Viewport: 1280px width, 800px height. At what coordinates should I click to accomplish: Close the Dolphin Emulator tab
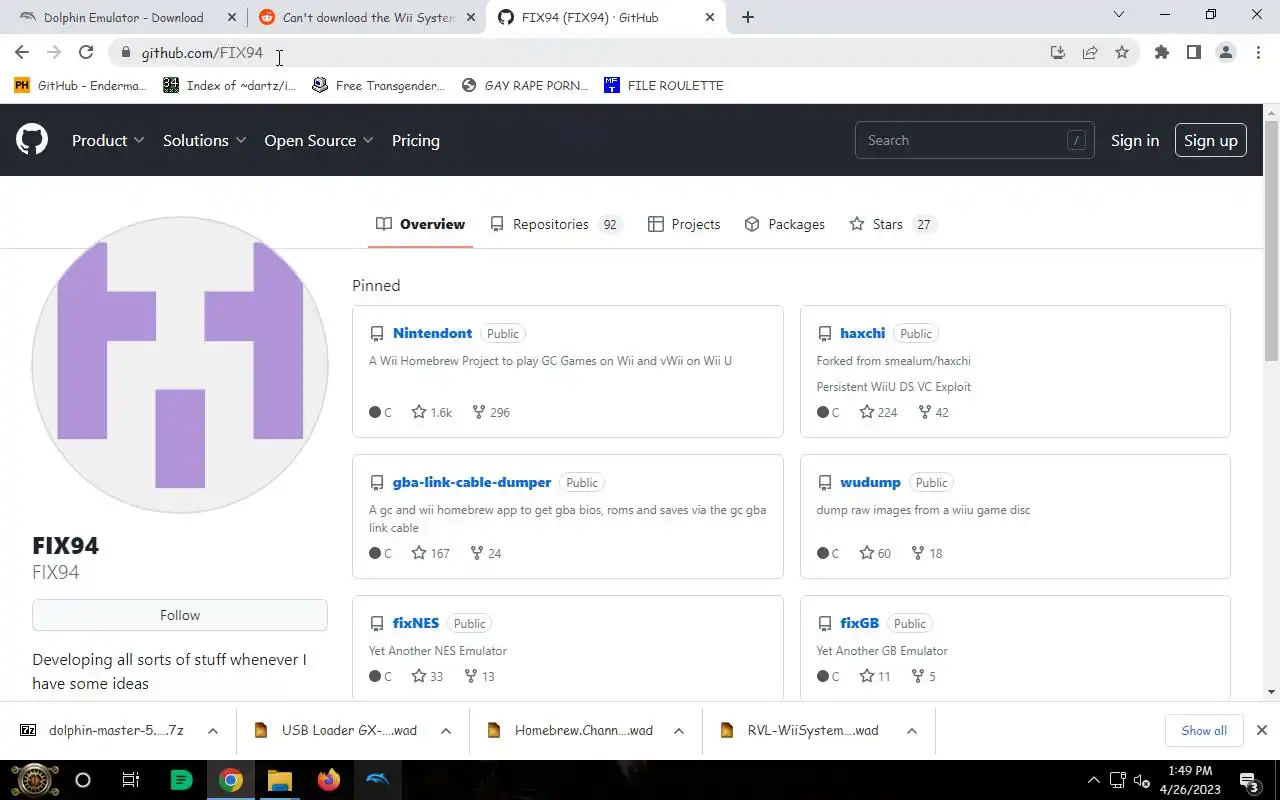(231, 17)
